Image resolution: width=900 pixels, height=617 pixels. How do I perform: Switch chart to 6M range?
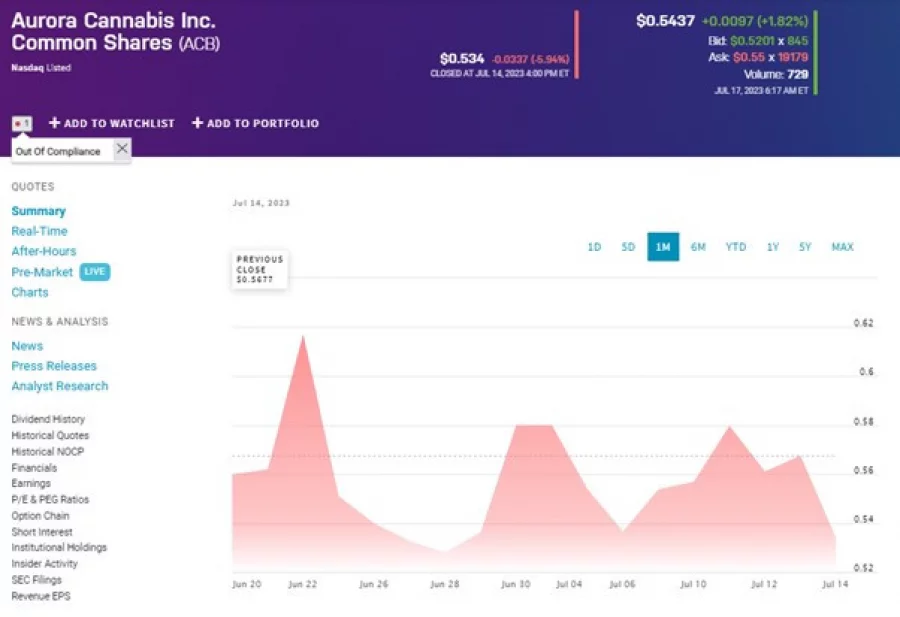click(698, 247)
